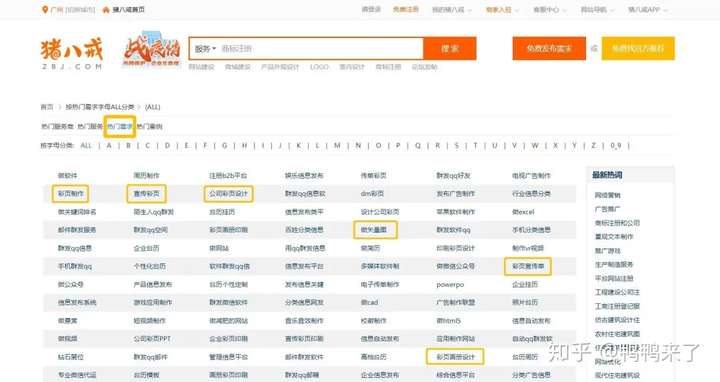Image resolution: width=720 pixels, height=382 pixels.
Task: Expand the 客服中心 dropdown
Action: tap(550, 10)
